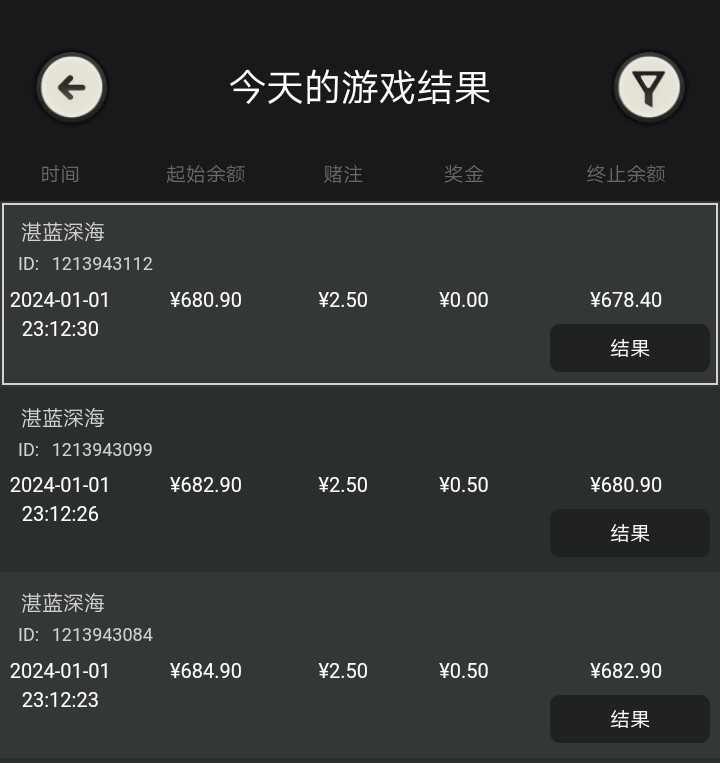Screen dimensions: 720x763
Task: Open 结果 for game ID 1213943084
Action: tap(630, 719)
